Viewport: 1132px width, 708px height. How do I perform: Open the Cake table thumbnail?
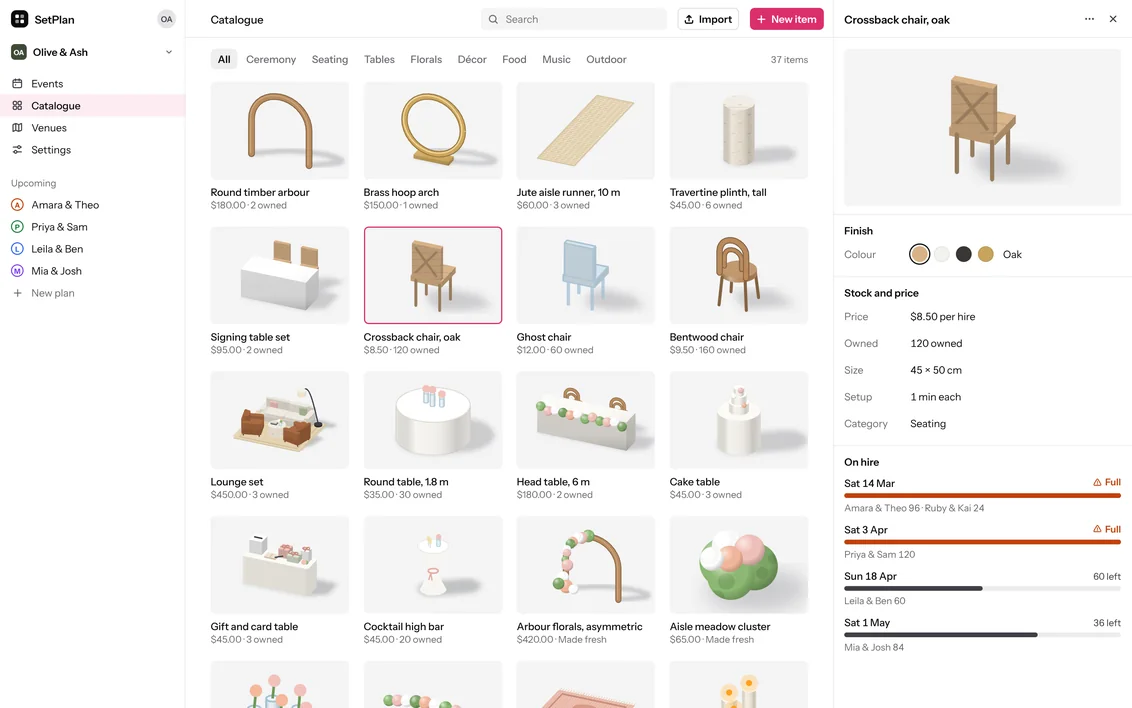[739, 420]
